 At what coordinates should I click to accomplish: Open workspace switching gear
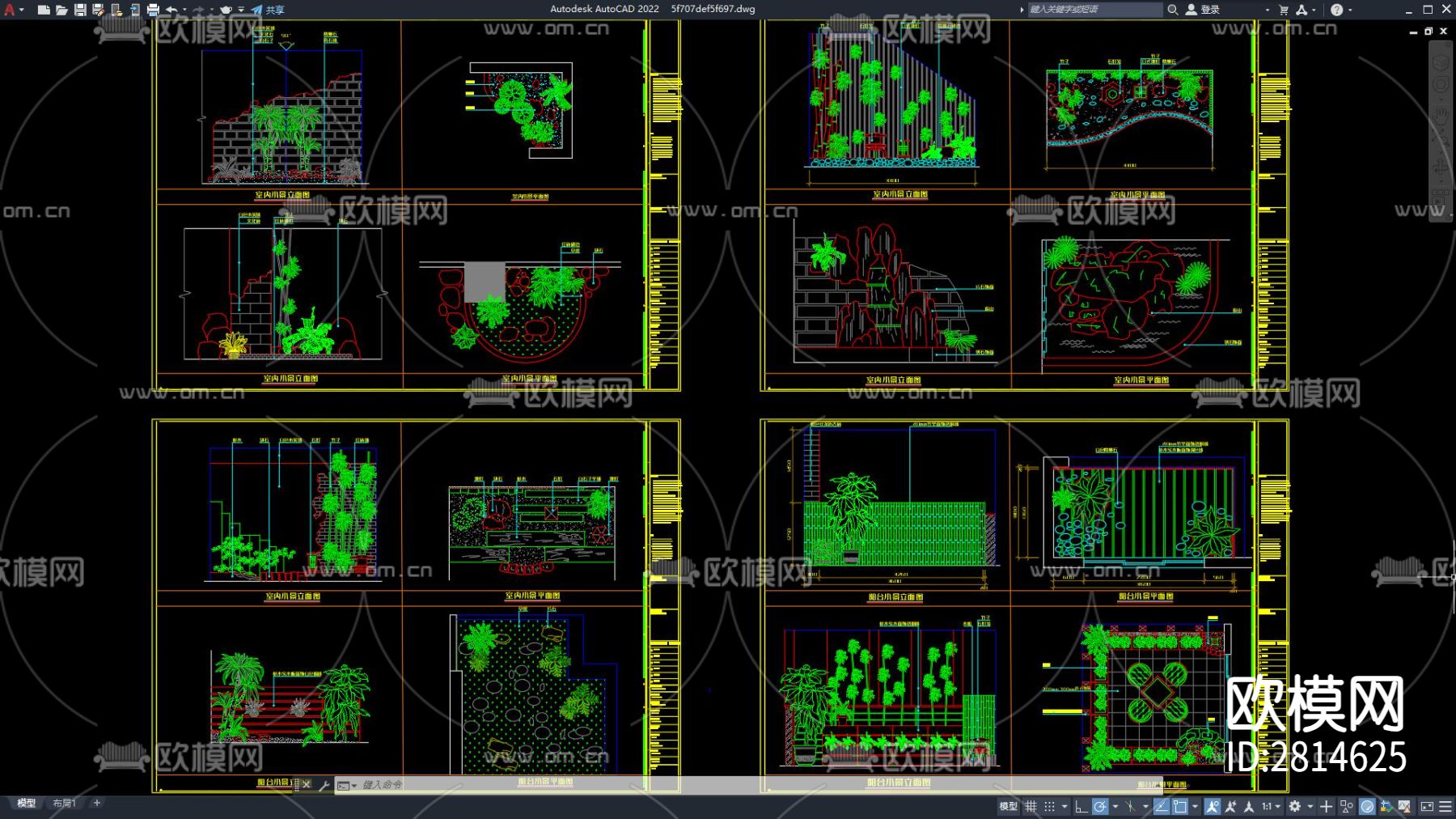click(1295, 807)
